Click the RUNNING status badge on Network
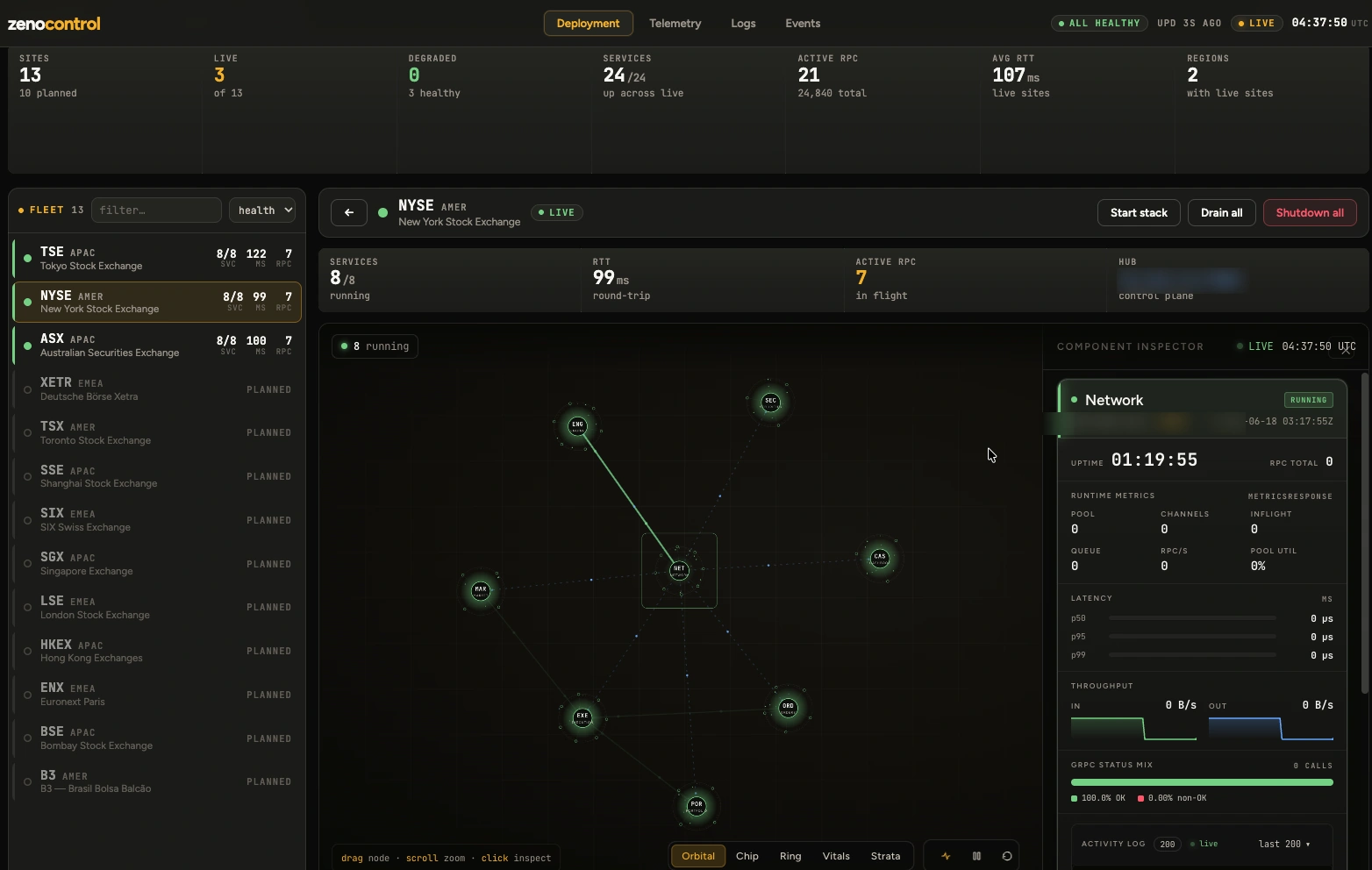 coord(1309,400)
